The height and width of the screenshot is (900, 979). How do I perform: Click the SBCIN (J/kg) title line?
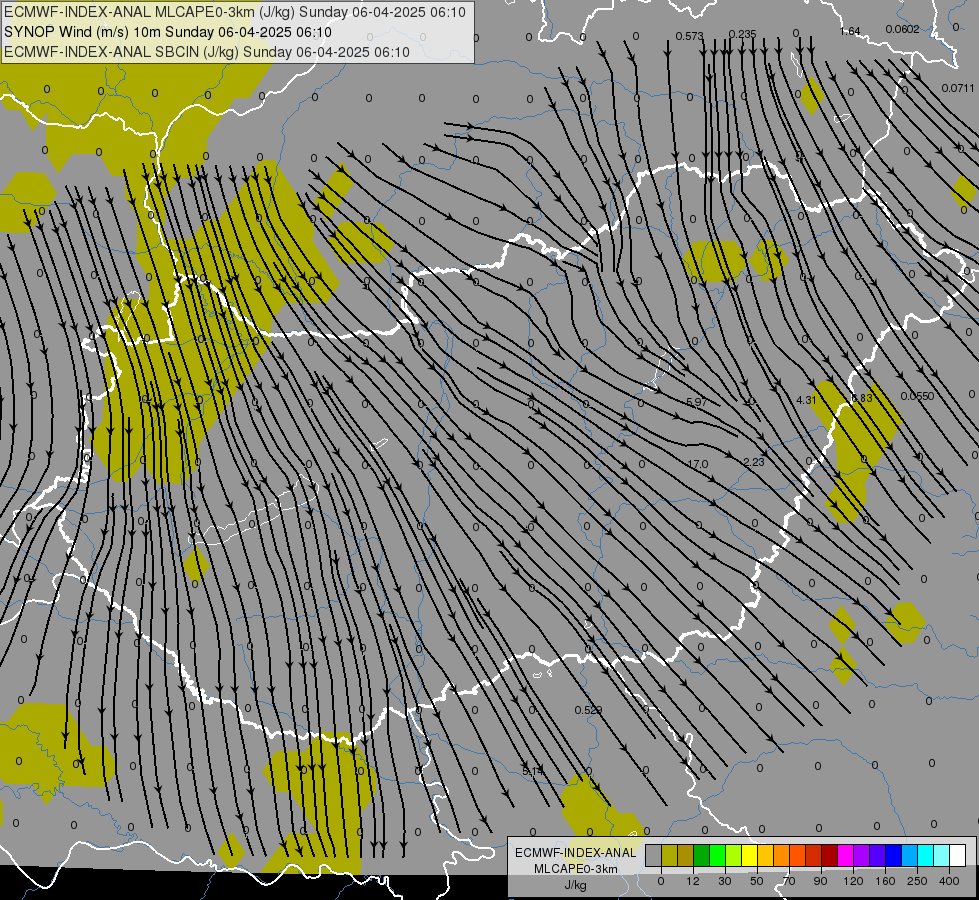coord(207,52)
